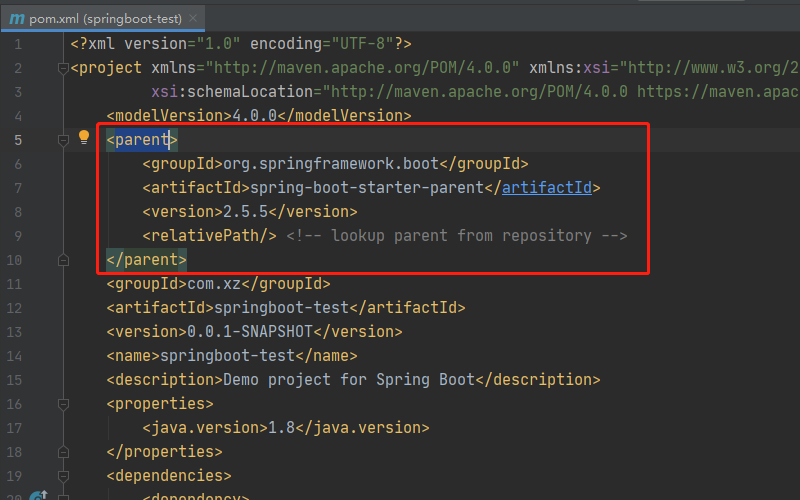Image resolution: width=800 pixels, height=500 pixels.
Task: Close the pom.xml editor tab
Action: pos(193,18)
